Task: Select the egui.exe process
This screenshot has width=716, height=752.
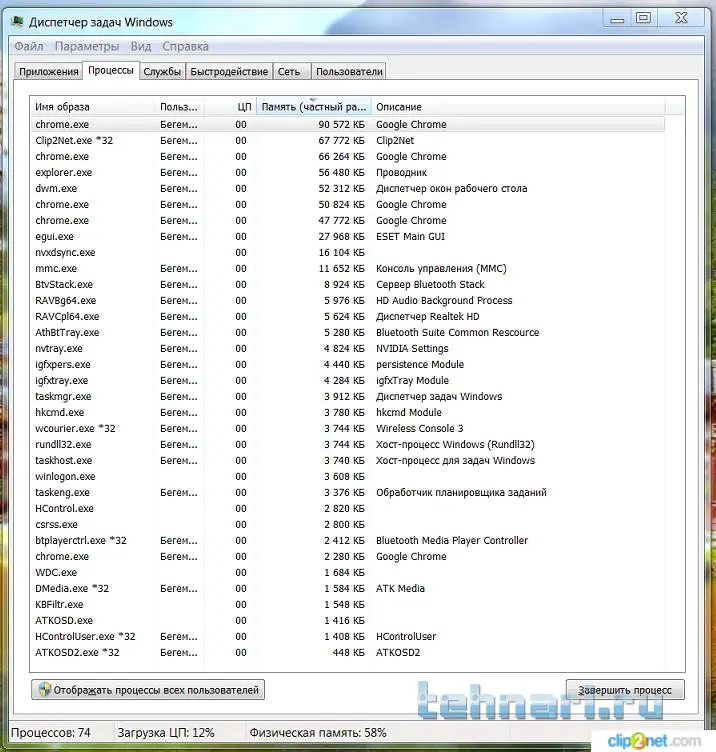Action: [347, 236]
